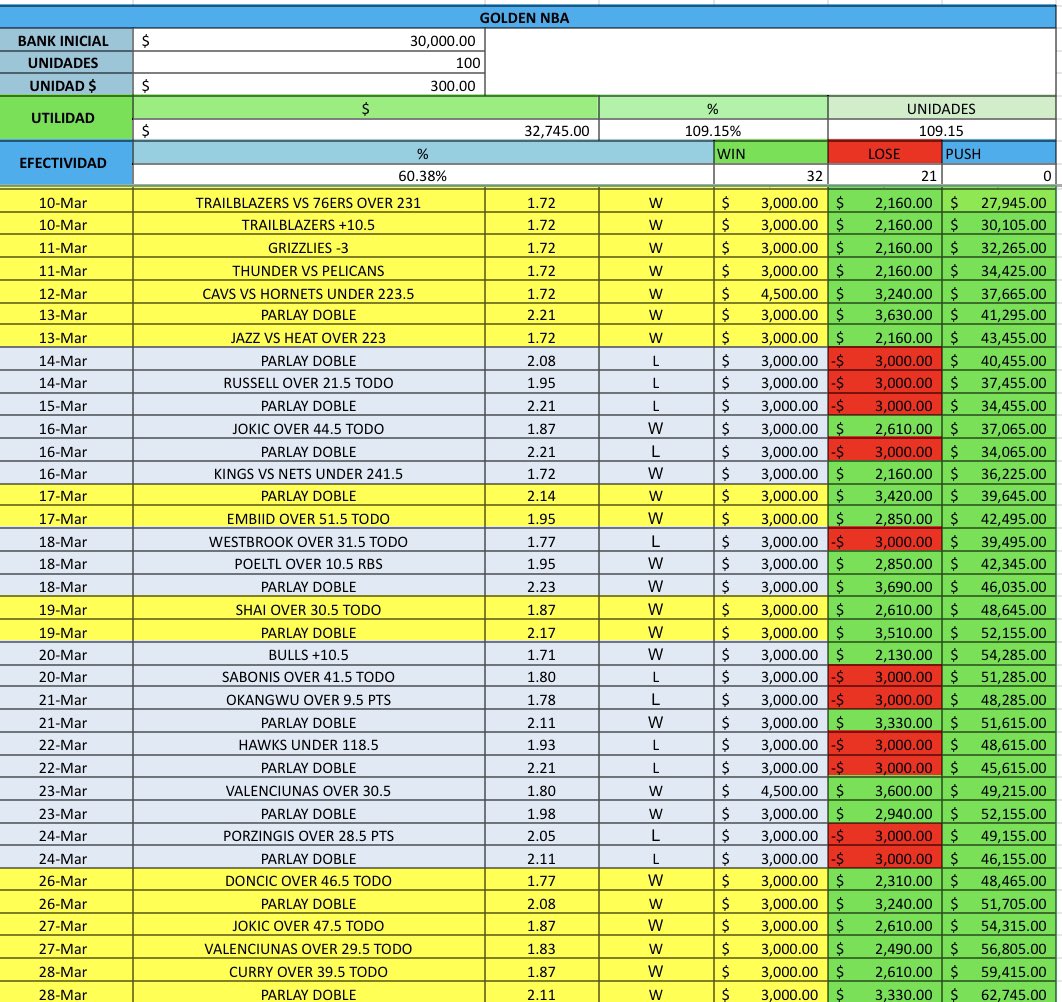Click CAVS VS HORNETS UNDER 223.5 cell
The height and width of the screenshot is (1002, 1062).
(x=309, y=294)
